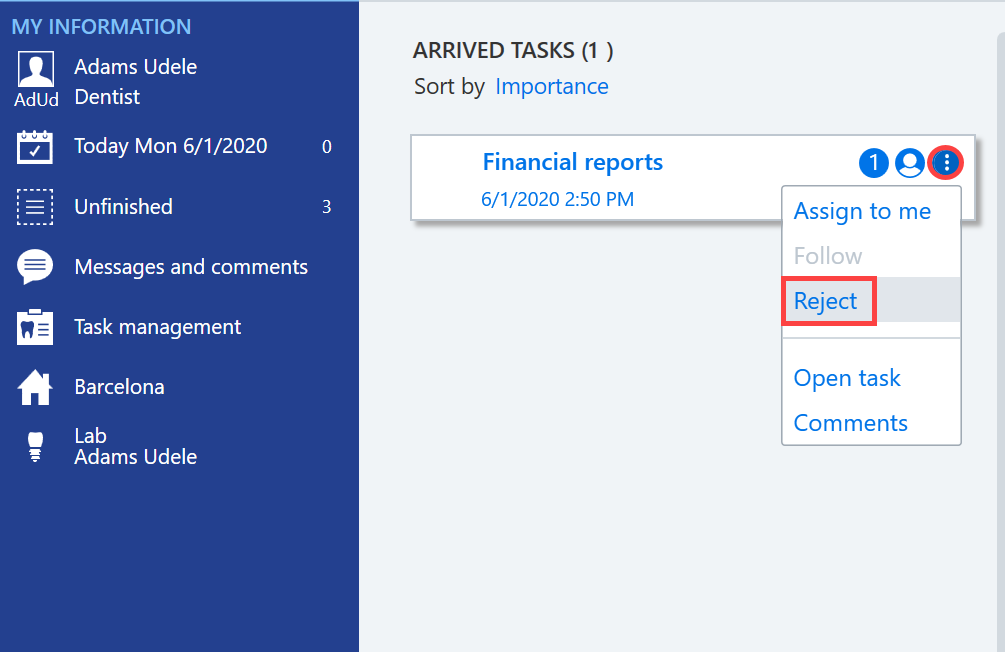Change sorting via the Importance link
Image resolution: width=1005 pixels, height=652 pixels.
pos(552,87)
